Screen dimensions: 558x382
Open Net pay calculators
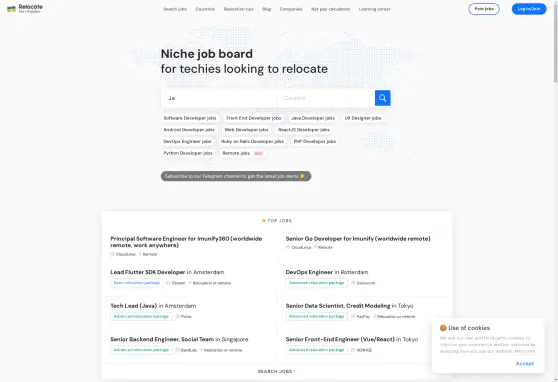pos(331,9)
